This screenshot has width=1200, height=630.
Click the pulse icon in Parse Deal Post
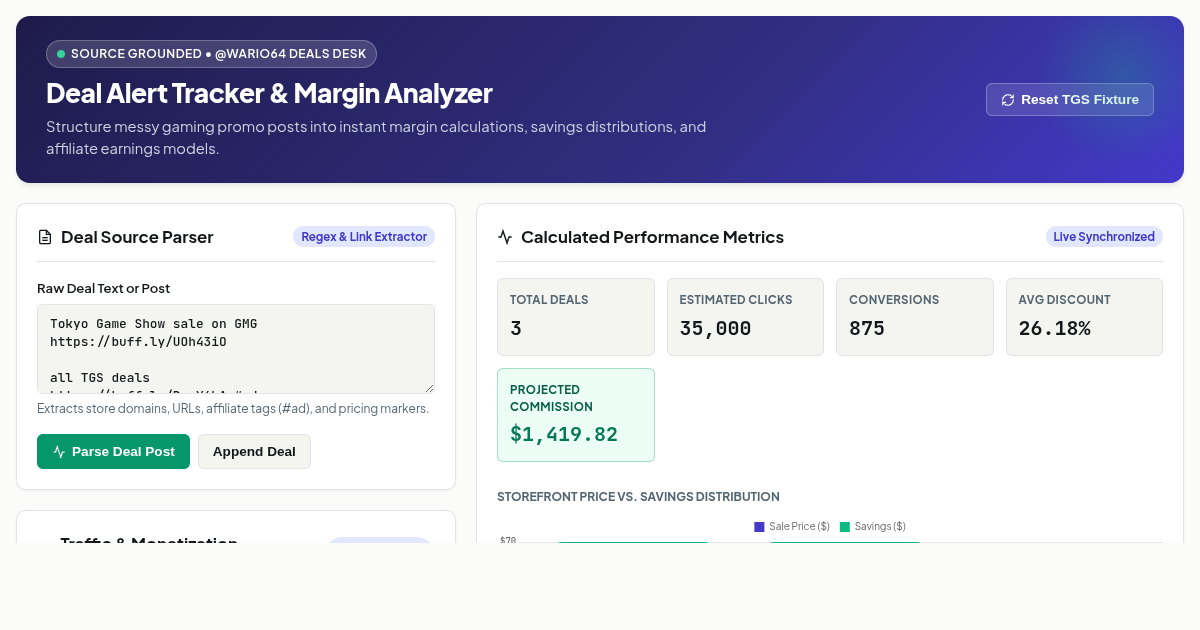[x=59, y=452]
